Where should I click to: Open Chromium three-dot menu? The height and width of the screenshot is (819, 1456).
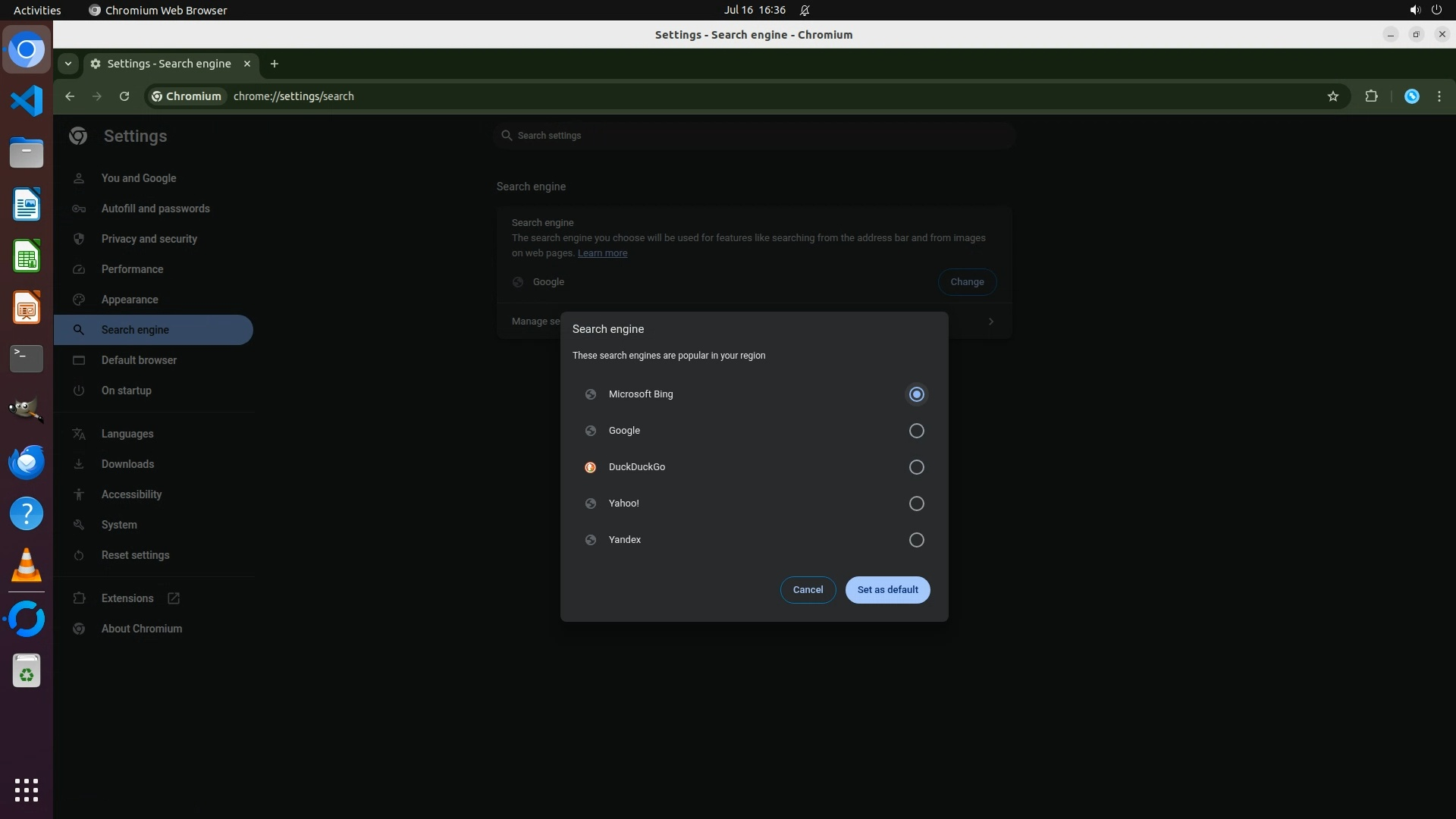pyautogui.click(x=1439, y=96)
